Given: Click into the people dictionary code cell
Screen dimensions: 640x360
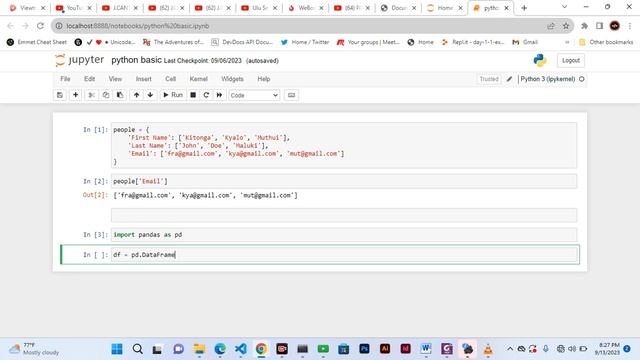Looking at the screenshot, I should [344, 145].
